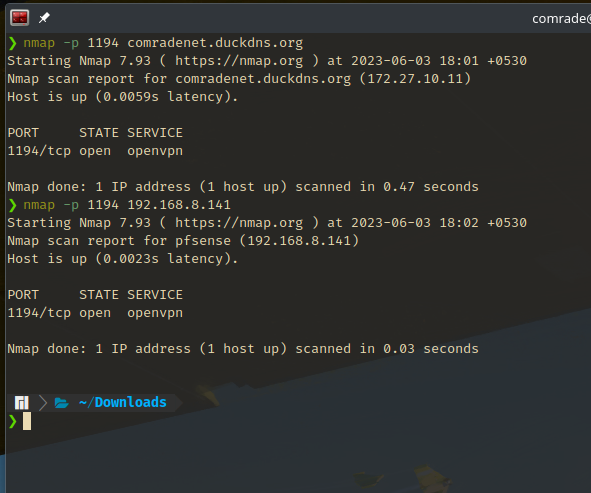Click the terminal block cursor
This screenshot has width=591, height=493.
click(27, 421)
